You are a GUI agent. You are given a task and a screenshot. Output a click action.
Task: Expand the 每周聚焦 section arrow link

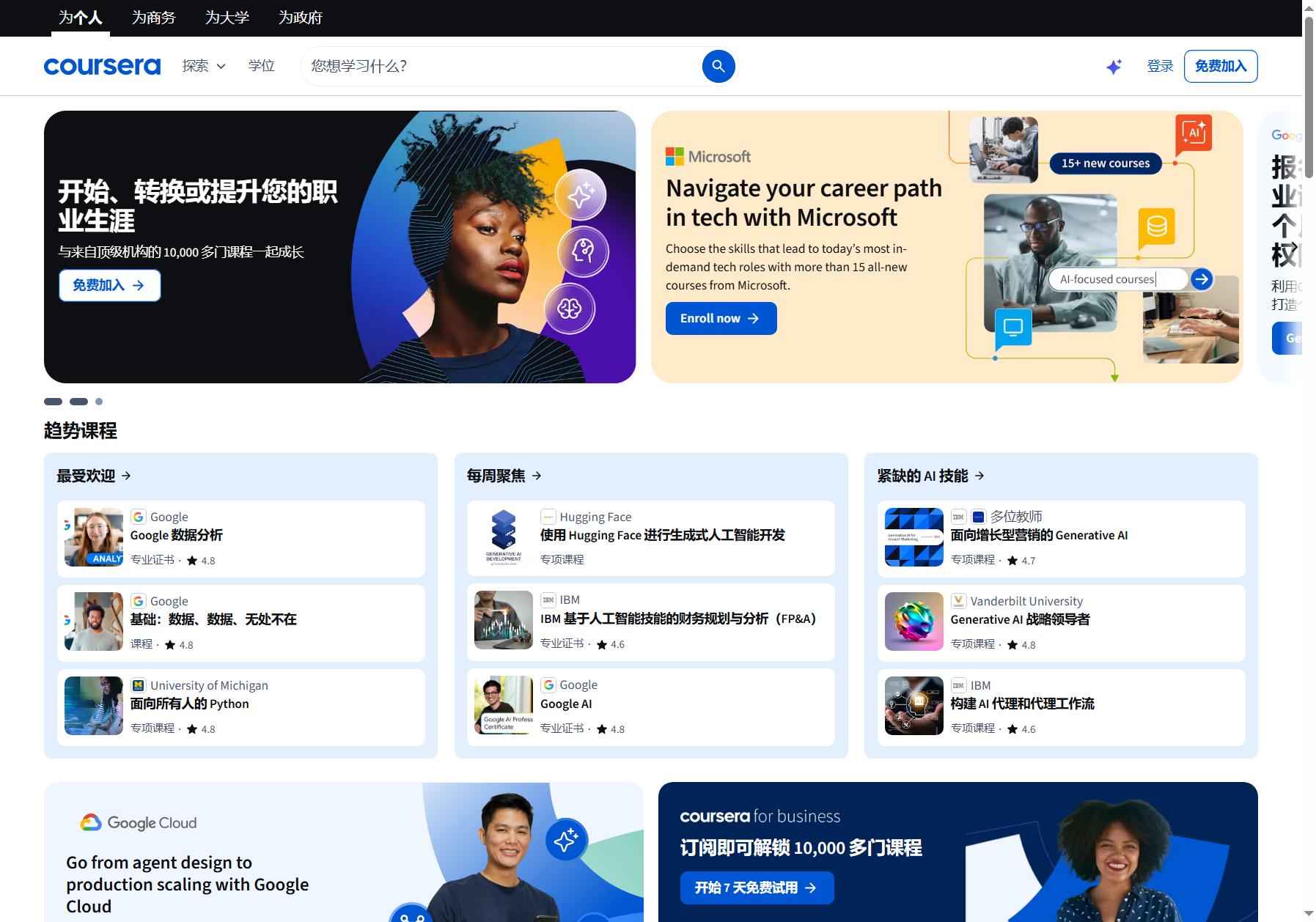point(504,476)
